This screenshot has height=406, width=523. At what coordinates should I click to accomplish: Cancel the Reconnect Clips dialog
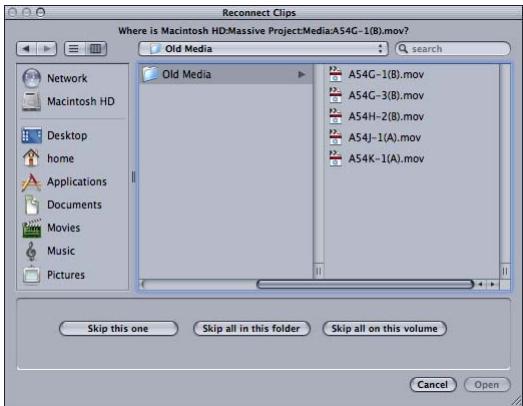coord(433,385)
